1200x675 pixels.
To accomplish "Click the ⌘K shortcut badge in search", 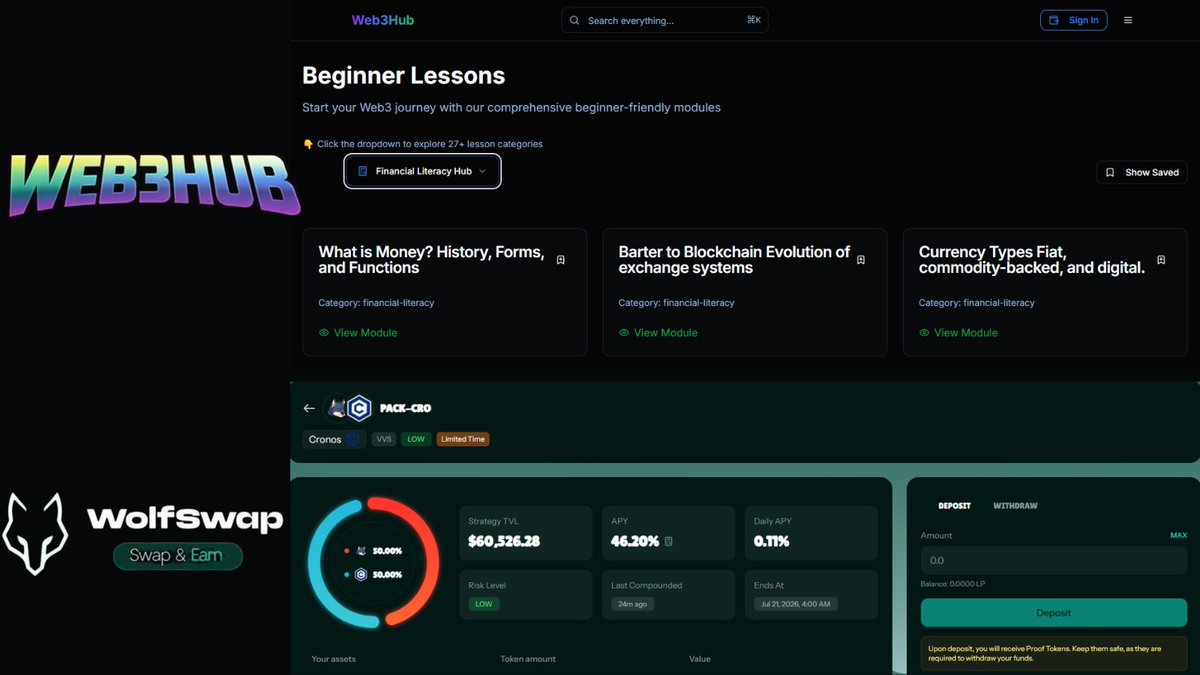I will (x=753, y=20).
